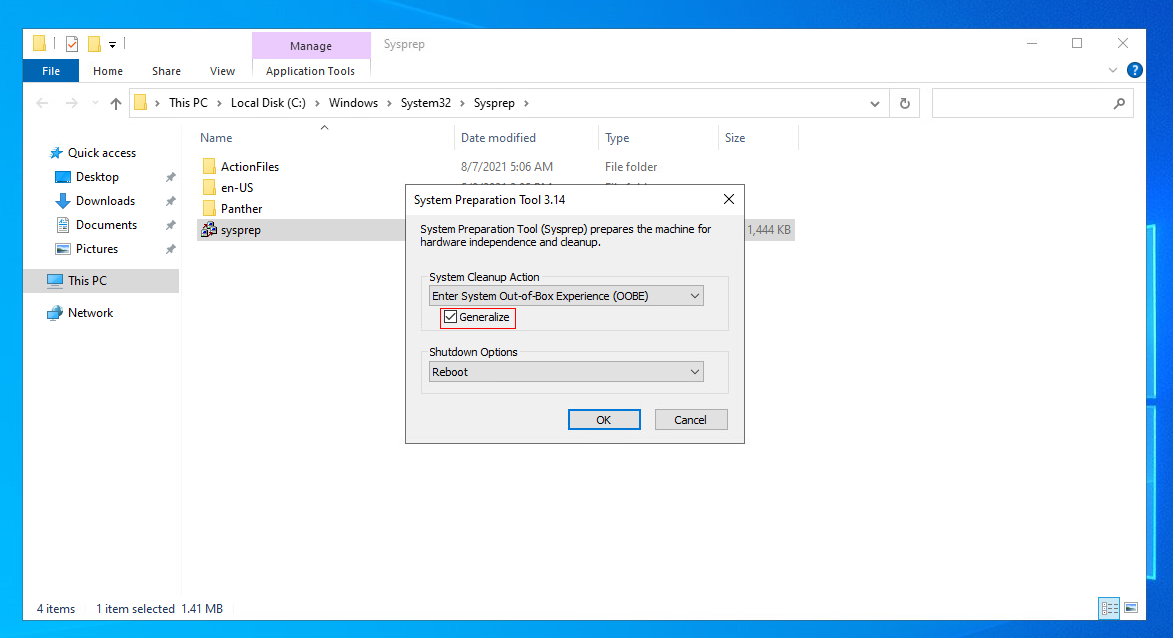This screenshot has height=638, width=1173.
Task: Select the en-US folder
Action: pos(237,188)
